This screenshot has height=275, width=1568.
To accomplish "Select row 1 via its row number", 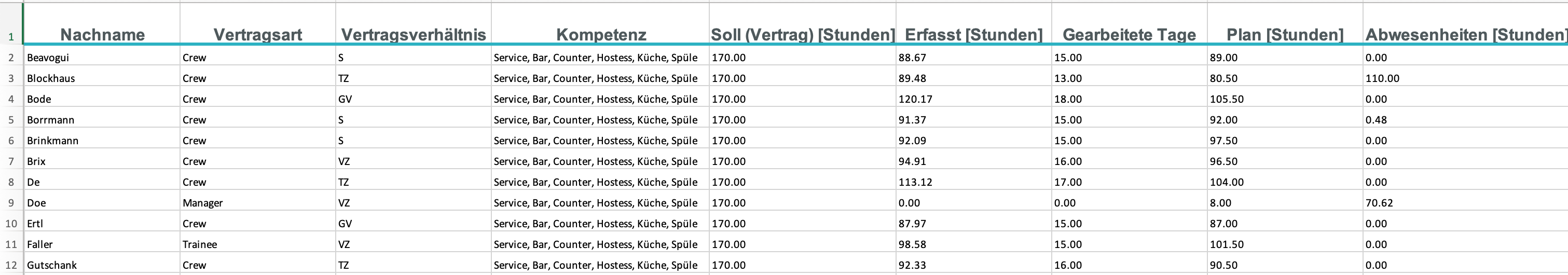I will pyautogui.click(x=11, y=36).
